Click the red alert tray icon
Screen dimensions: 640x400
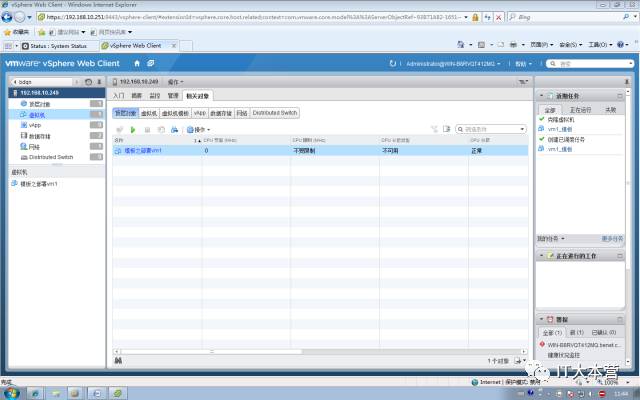602,393
